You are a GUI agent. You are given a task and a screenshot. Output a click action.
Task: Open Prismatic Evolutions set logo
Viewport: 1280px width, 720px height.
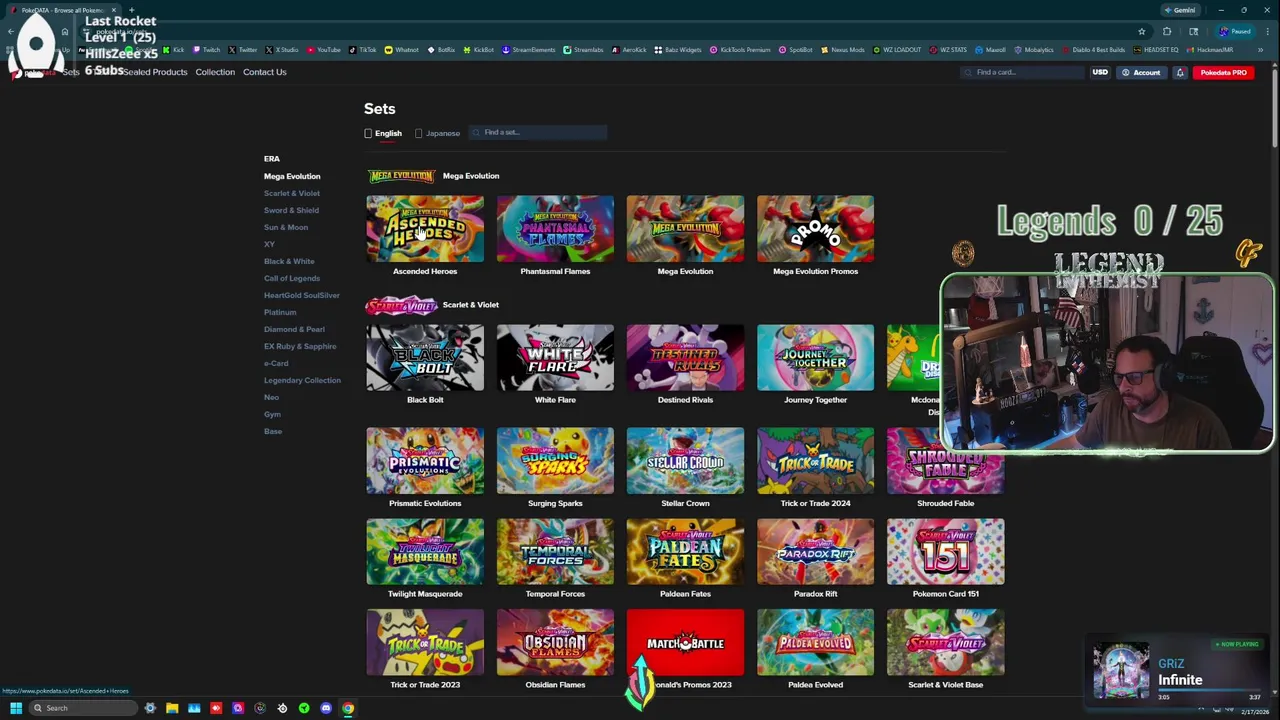(425, 461)
